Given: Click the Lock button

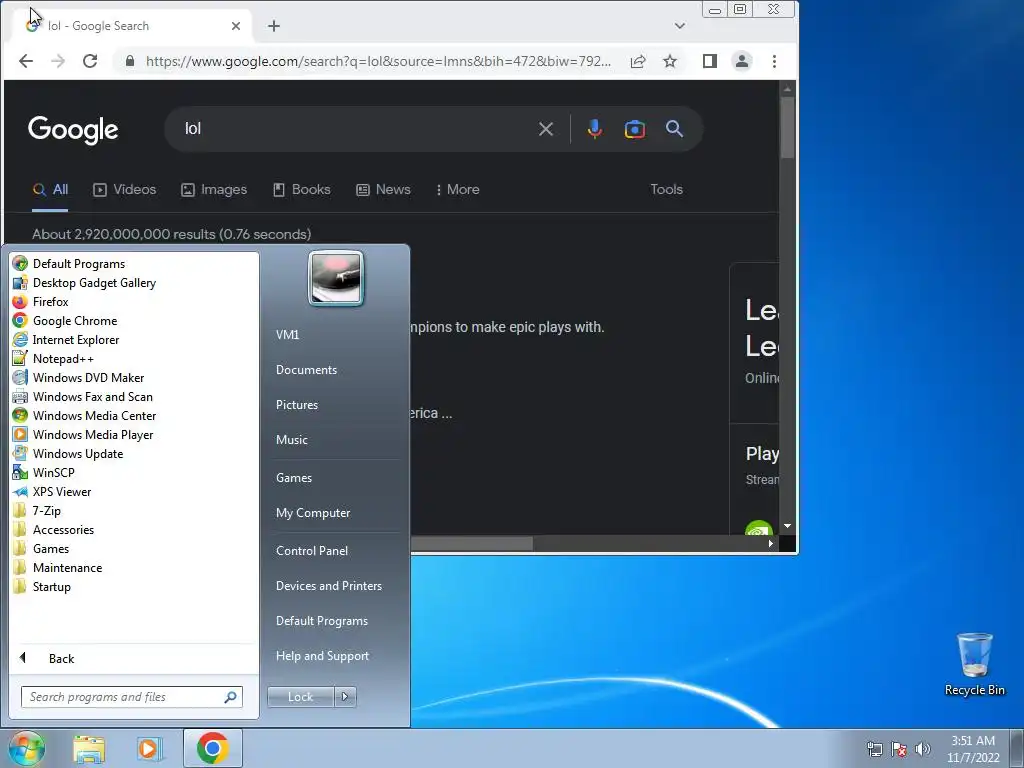Looking at the screenshot, I should [300, 697].
